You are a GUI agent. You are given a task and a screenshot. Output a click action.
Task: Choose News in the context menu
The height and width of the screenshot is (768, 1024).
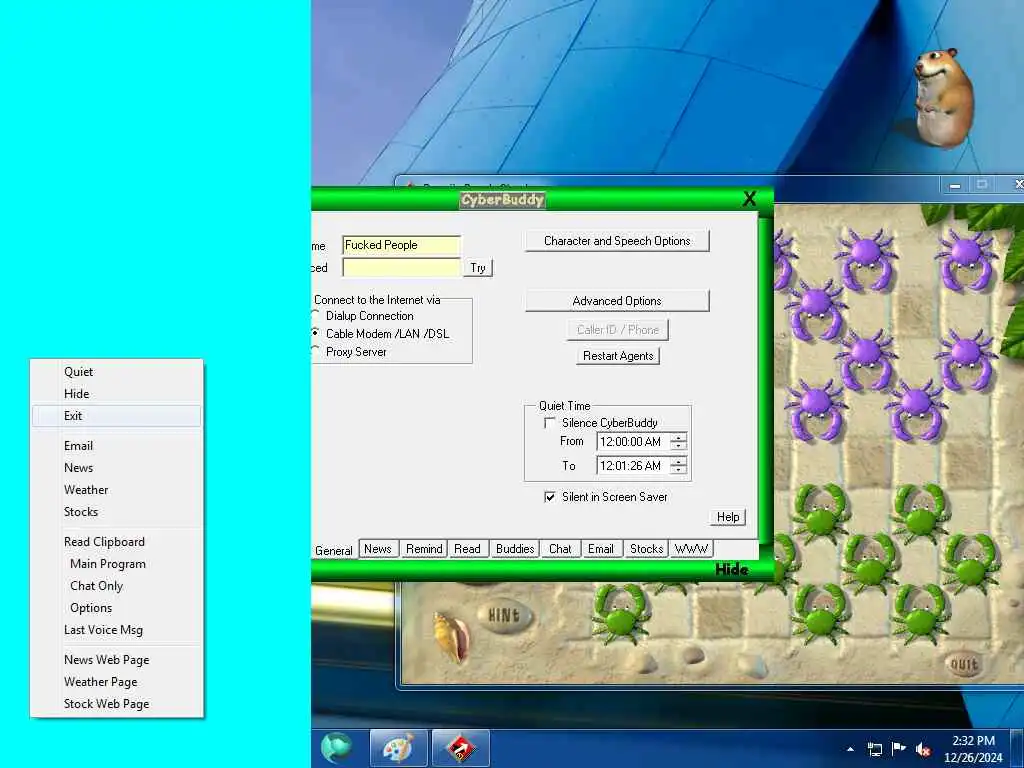click(117, 468)
